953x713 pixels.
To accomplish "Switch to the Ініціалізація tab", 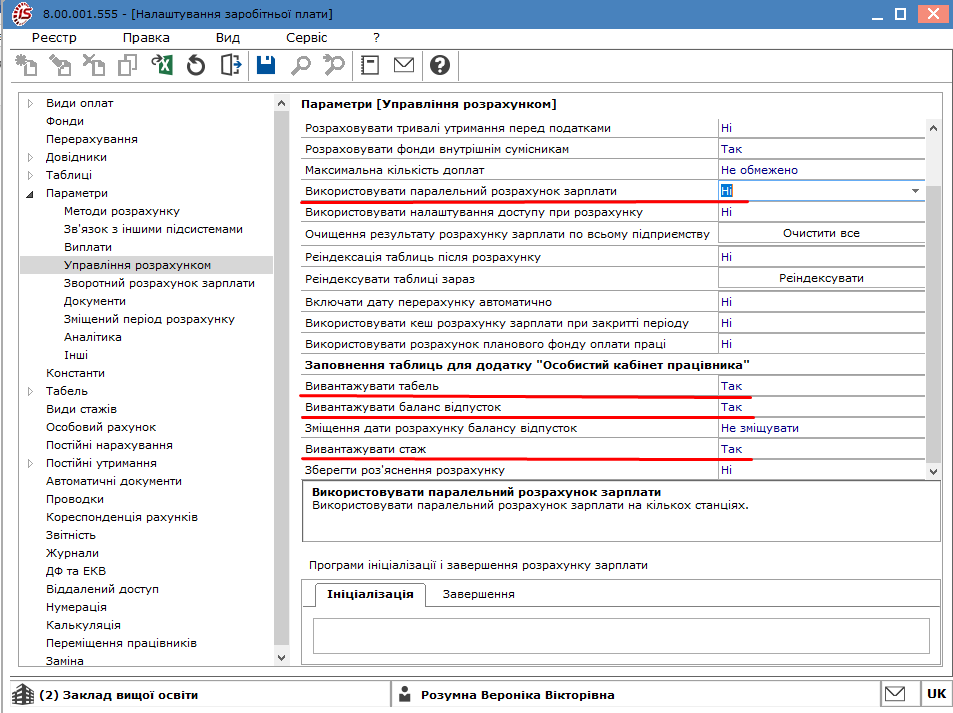I will [x=370, y=594].
